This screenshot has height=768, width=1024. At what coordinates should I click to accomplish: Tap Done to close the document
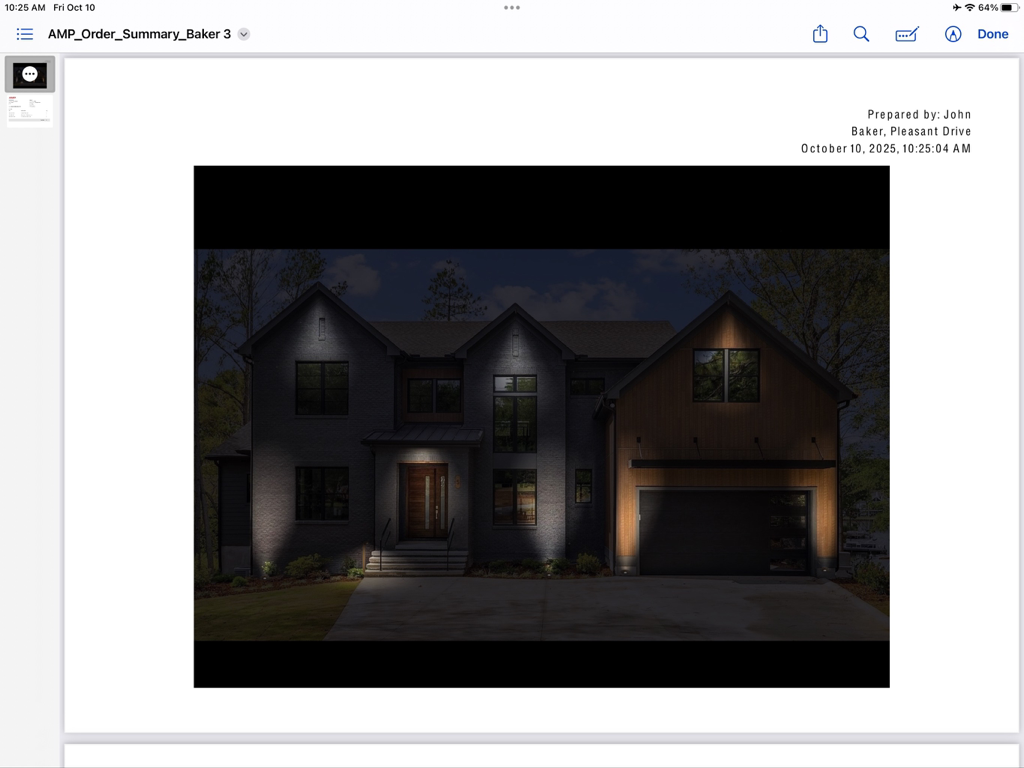point(993,33)
